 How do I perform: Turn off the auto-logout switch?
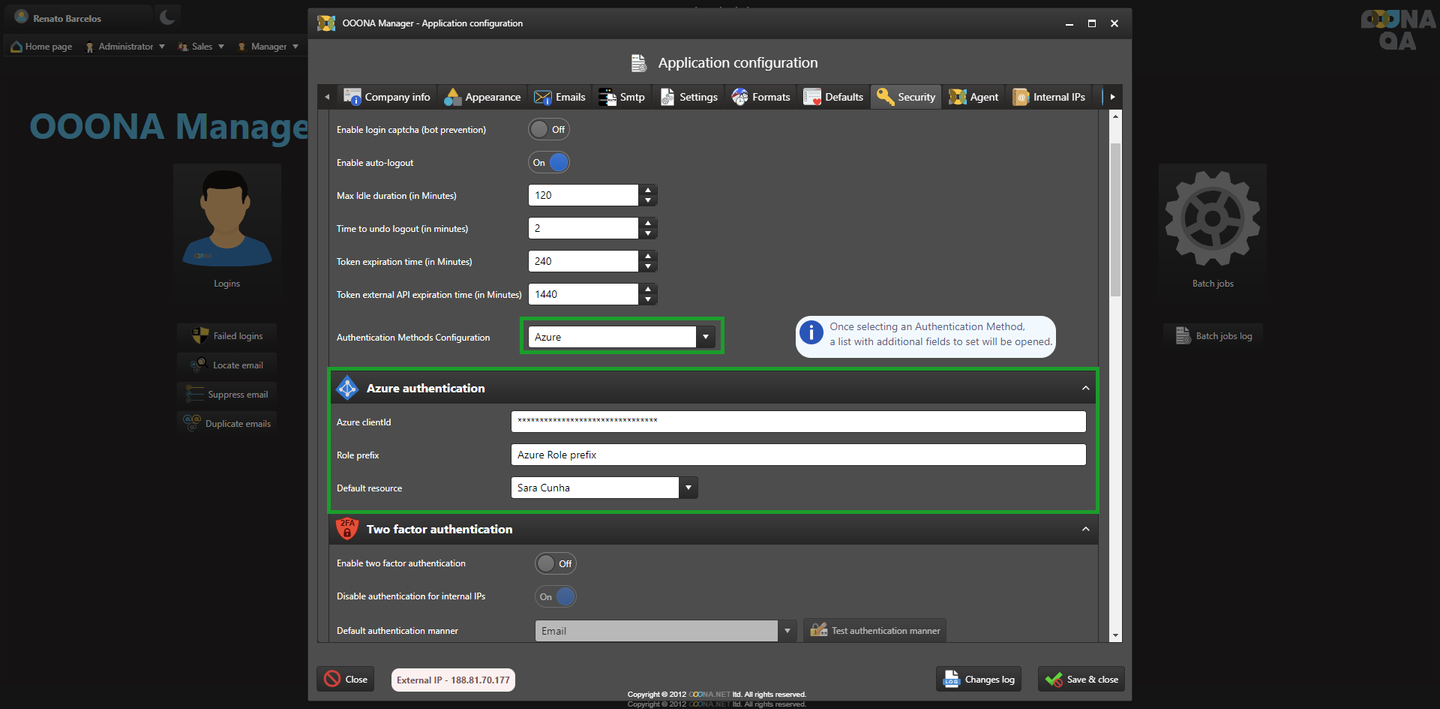click(549, 162)
